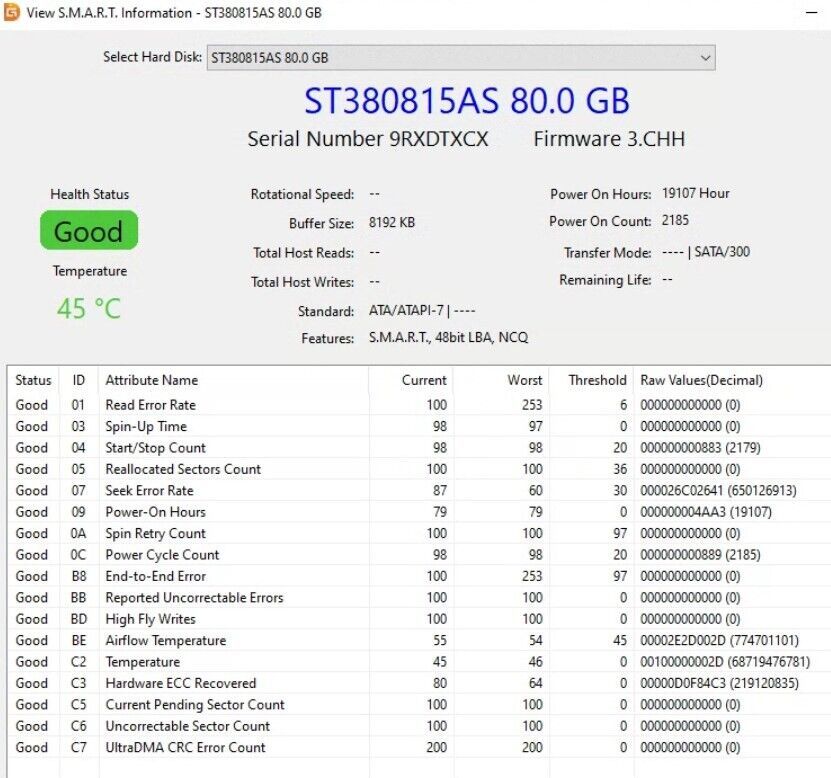Select the Reported Uncorrectable Errors row

tap(419, 597)
